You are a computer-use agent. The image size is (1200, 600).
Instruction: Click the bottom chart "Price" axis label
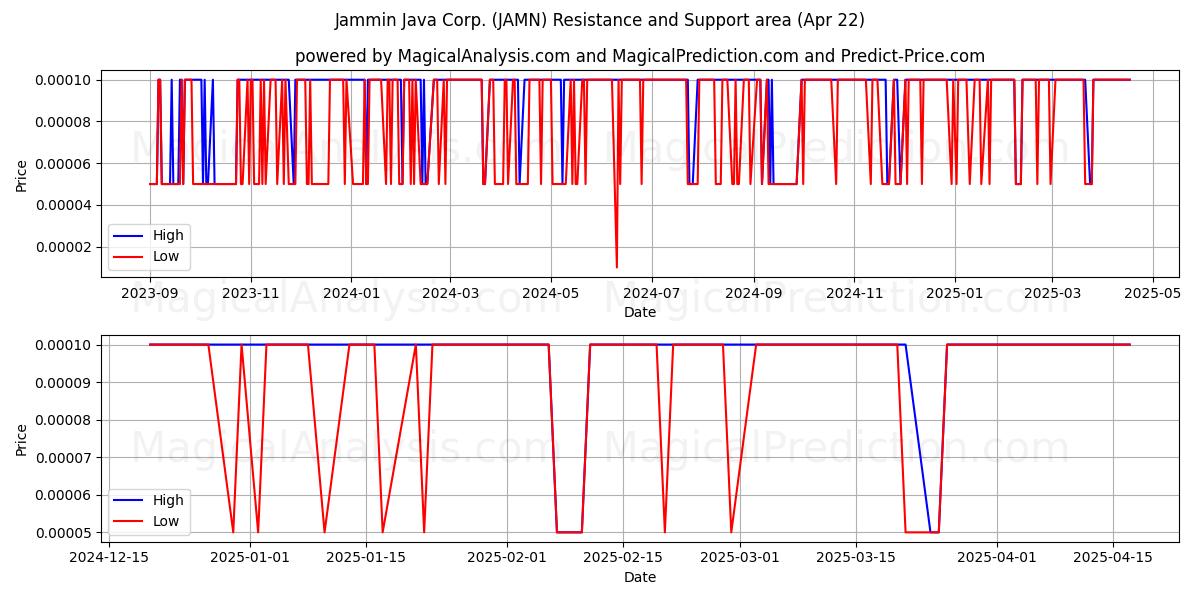tap(21, 439)
